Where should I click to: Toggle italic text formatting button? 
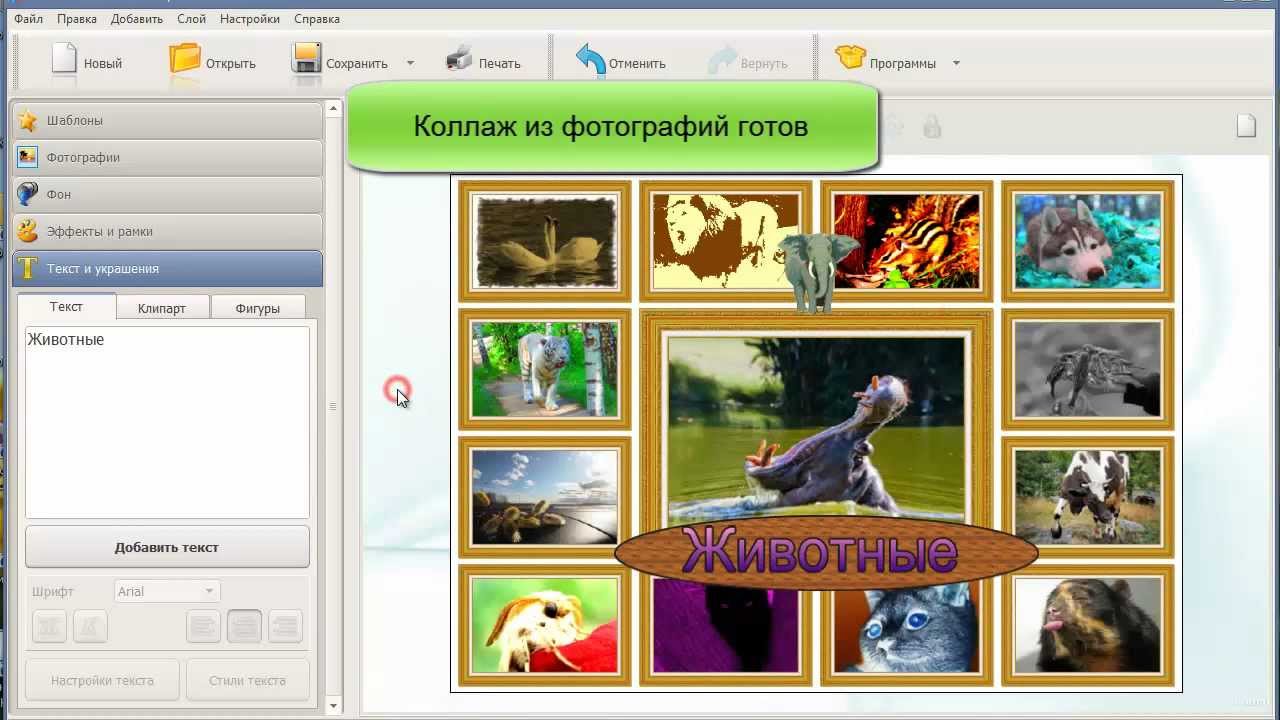pyautogui.click(x=90, y=626)
